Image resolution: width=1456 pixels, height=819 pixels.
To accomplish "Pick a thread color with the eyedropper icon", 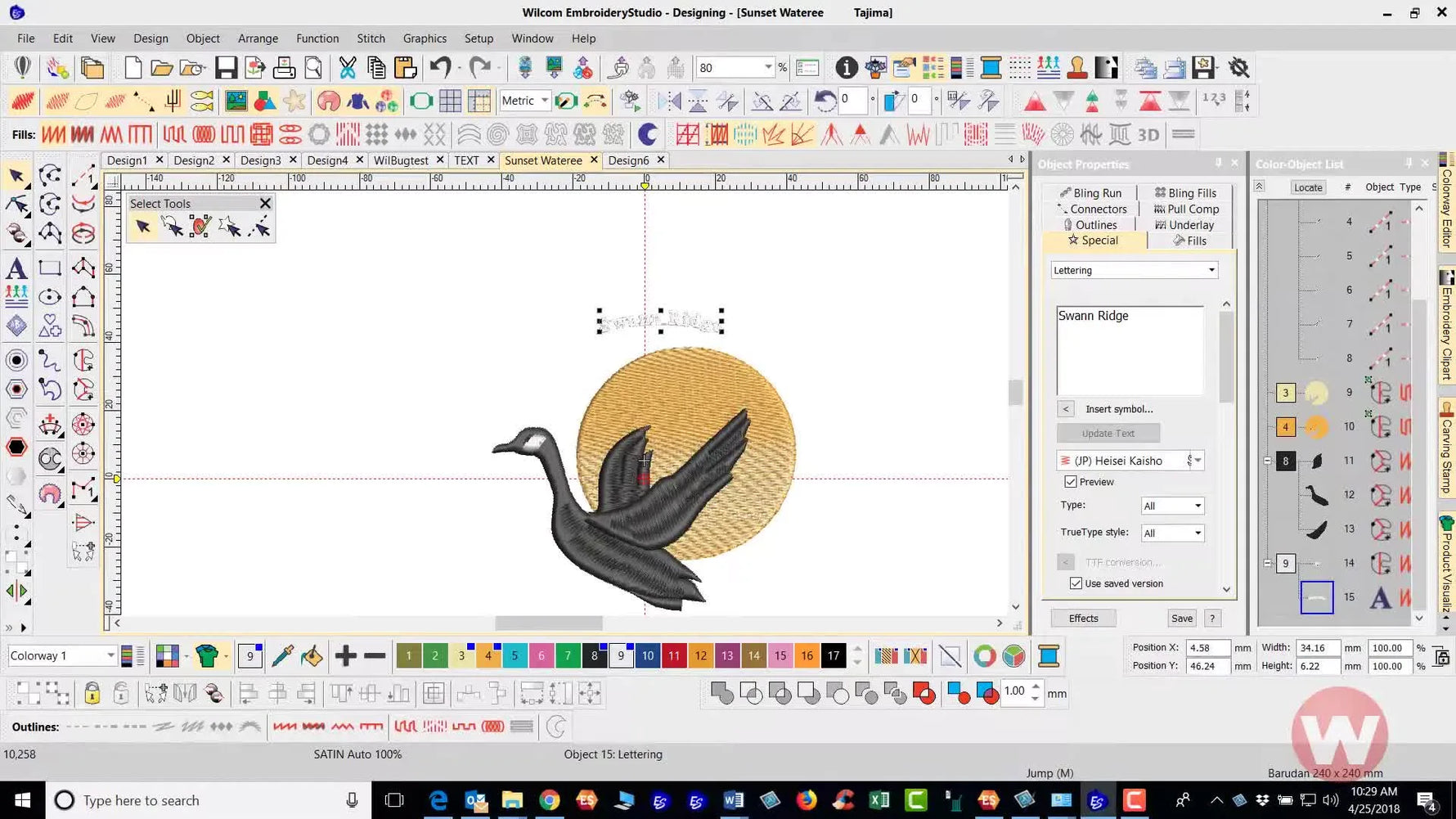I will coord(281,655).
